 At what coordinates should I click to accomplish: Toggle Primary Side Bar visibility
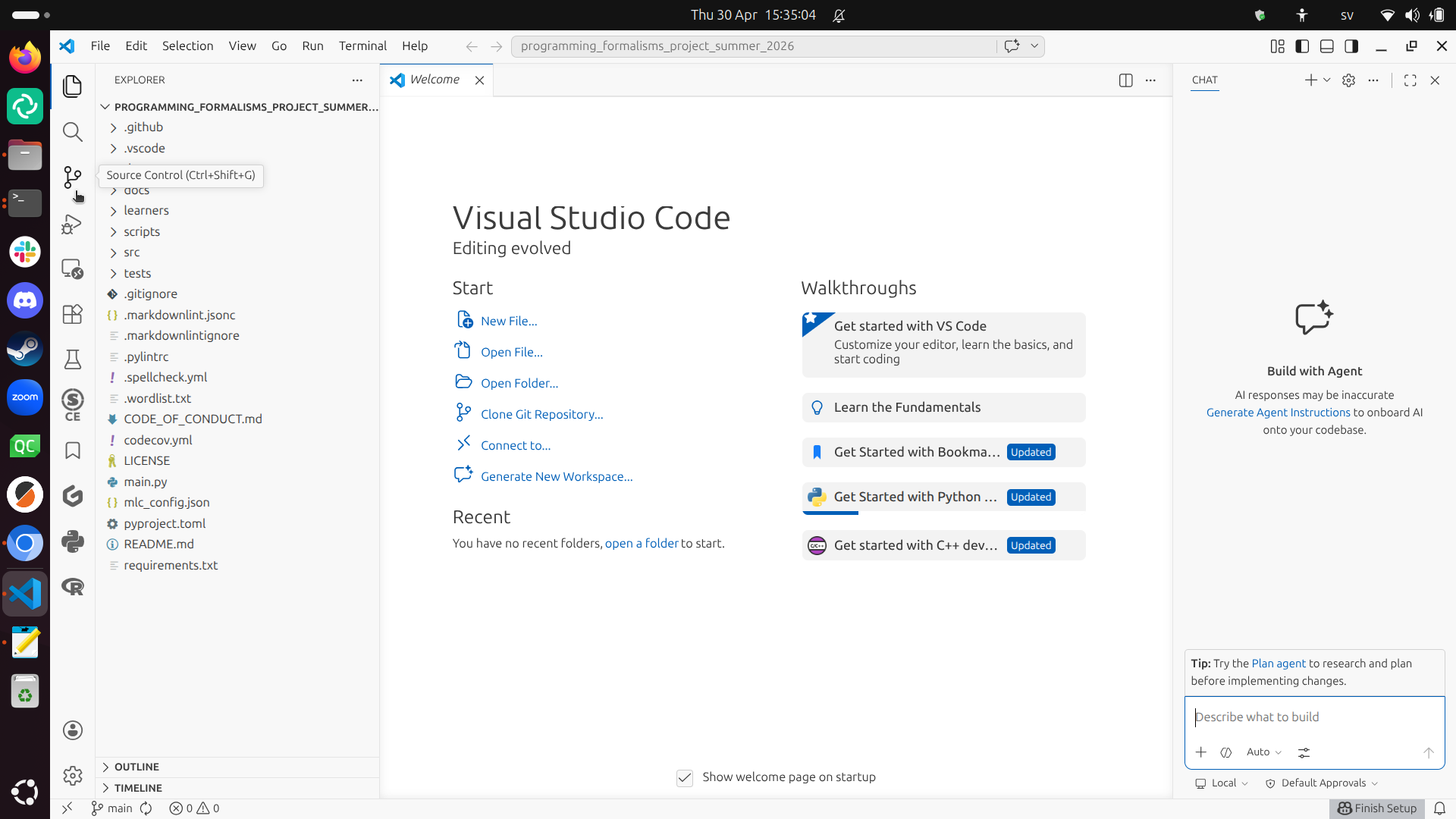1302,46
